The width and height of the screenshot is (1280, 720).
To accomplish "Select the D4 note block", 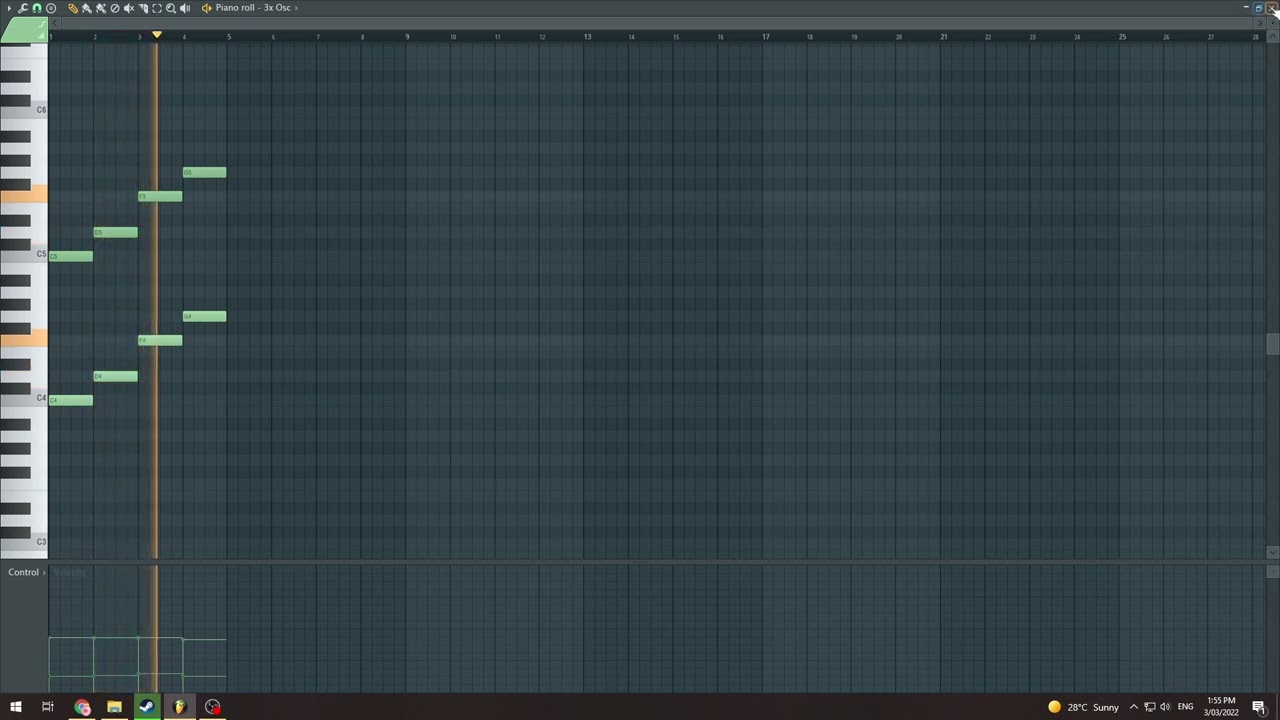I will [116, 377].
